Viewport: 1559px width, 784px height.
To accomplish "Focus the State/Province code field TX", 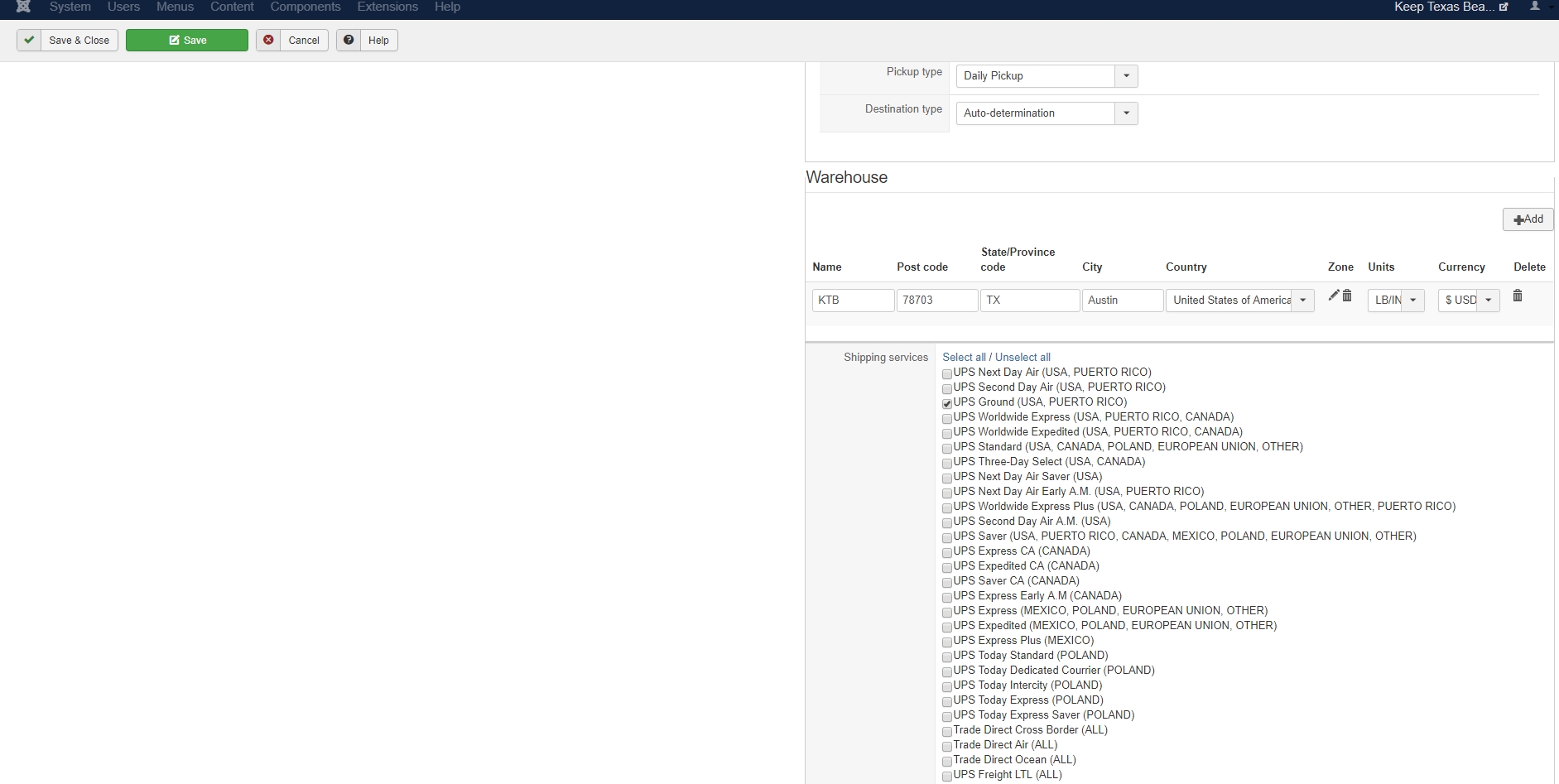I will [1030, 300].
